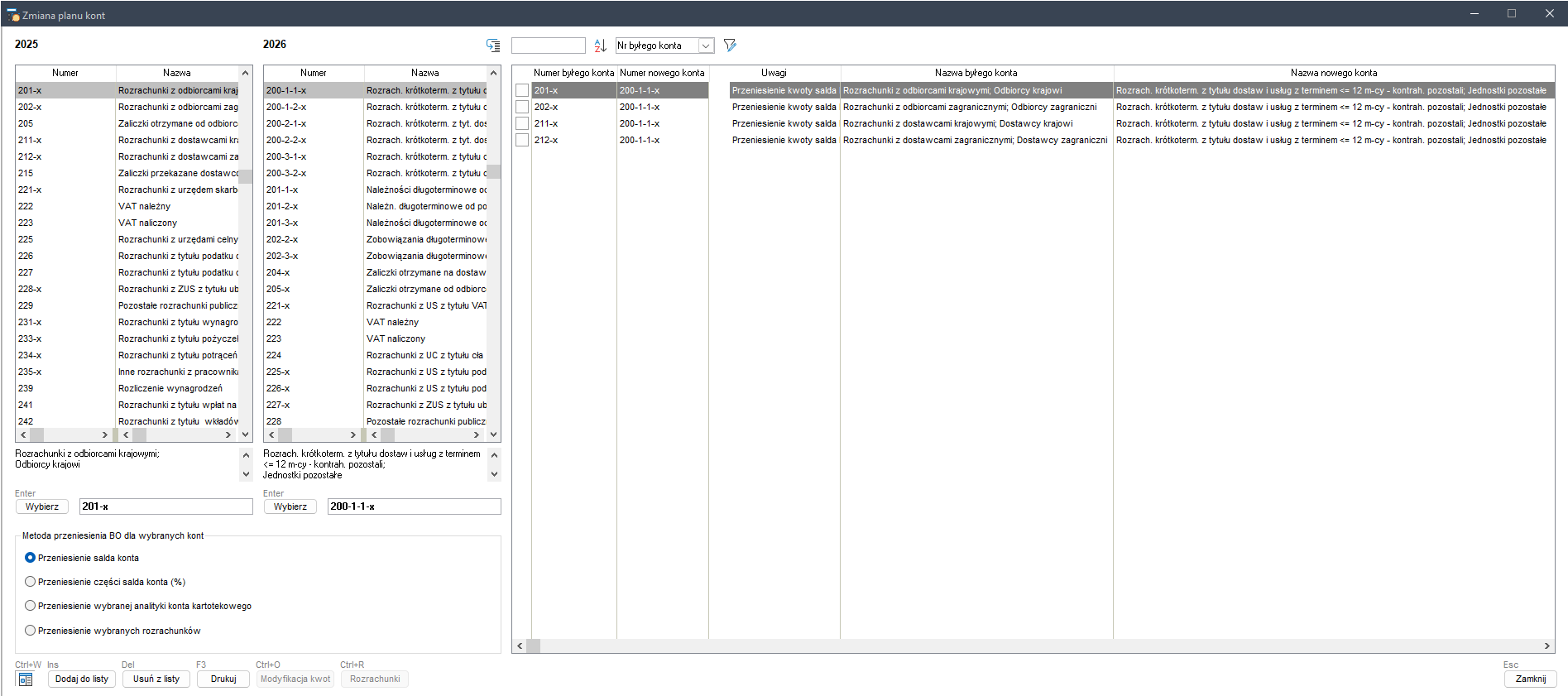Viewport: 1568px width, 696px height.
Task: Click the A-Z sort order icon
Action: [600, 46]
